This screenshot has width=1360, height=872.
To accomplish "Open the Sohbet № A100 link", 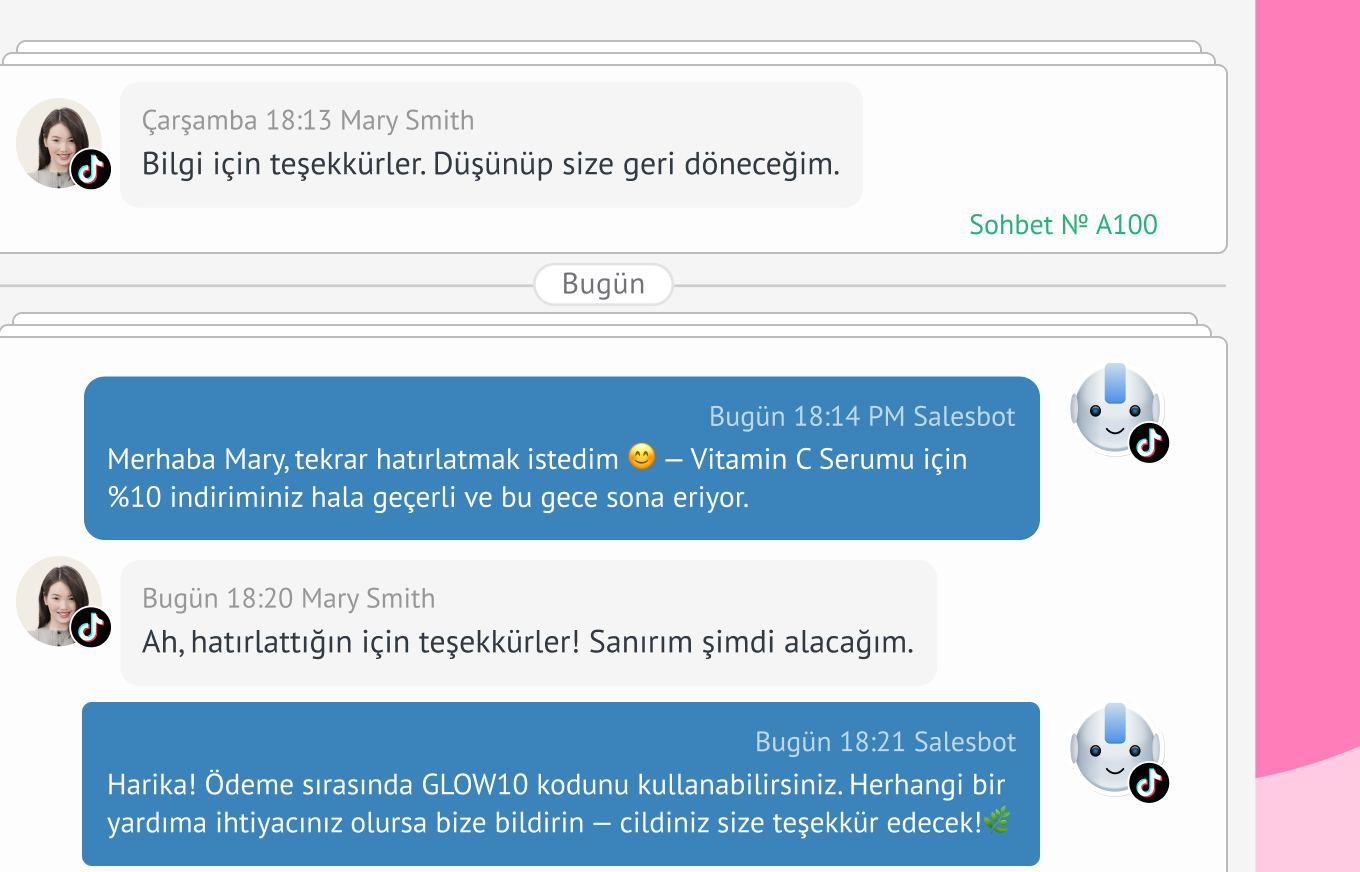I will [x=1063, y=224].
